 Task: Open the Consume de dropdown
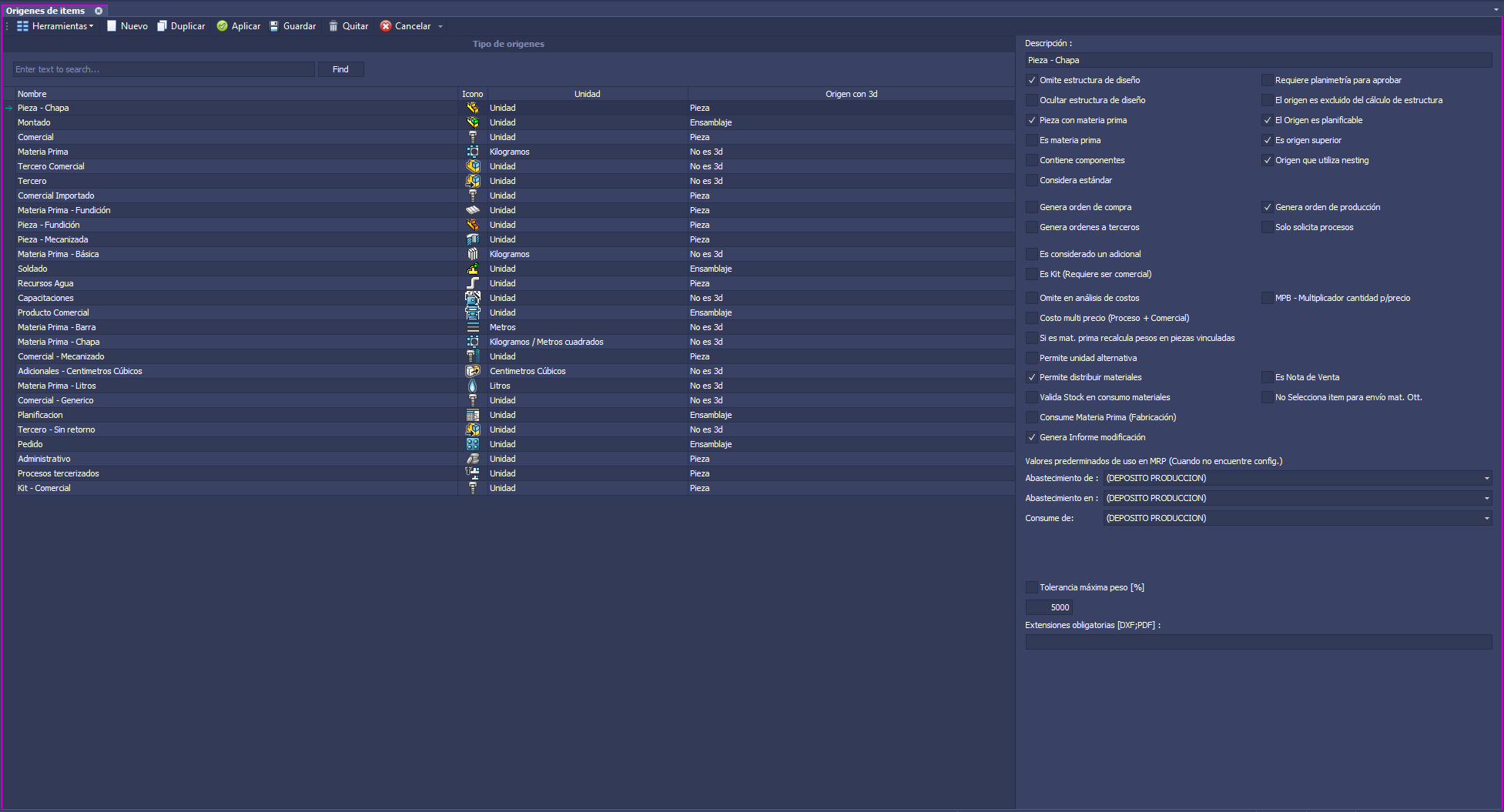pyautogui.click(x=1486, y=518)
